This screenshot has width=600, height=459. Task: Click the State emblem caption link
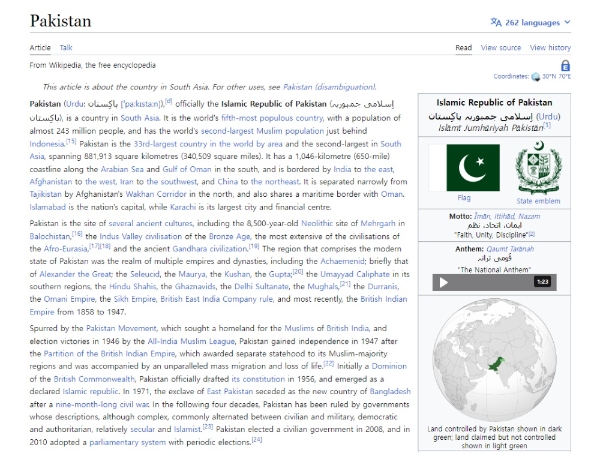click(538, 201)
